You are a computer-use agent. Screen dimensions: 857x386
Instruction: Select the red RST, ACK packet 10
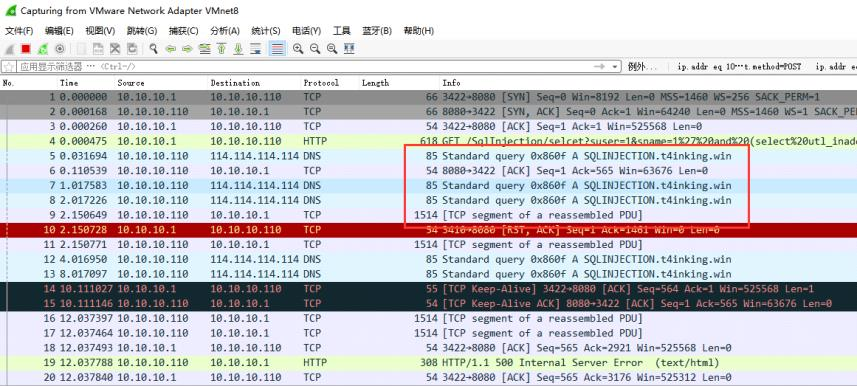point(428,230)
